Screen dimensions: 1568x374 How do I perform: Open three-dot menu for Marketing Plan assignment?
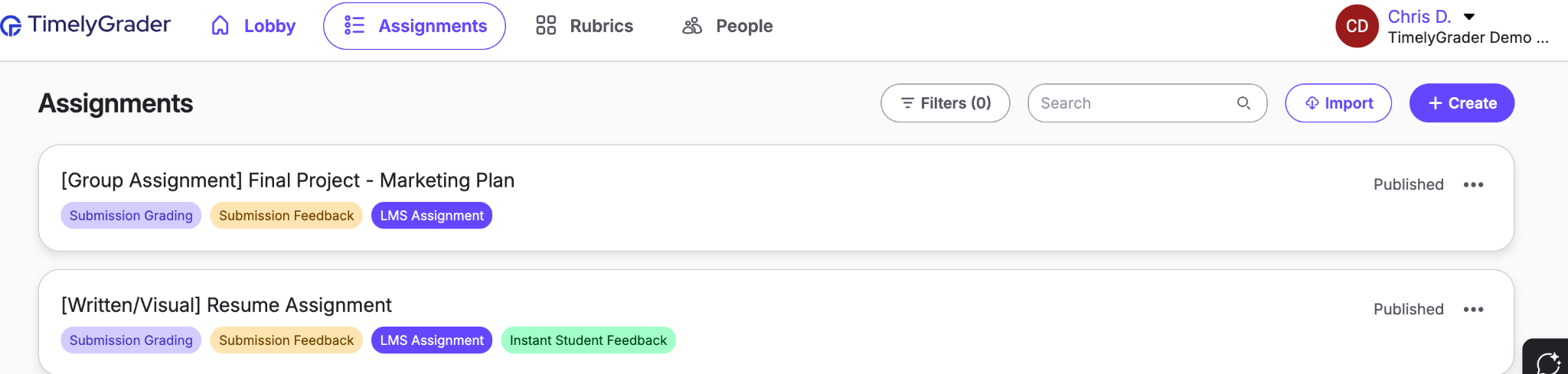(1473, 184)
